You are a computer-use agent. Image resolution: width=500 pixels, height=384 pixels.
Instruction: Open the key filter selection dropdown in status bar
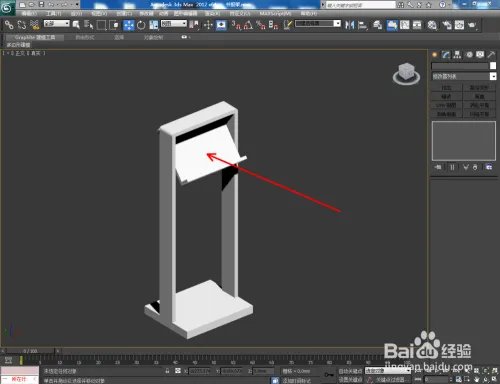tap(388, 371)
